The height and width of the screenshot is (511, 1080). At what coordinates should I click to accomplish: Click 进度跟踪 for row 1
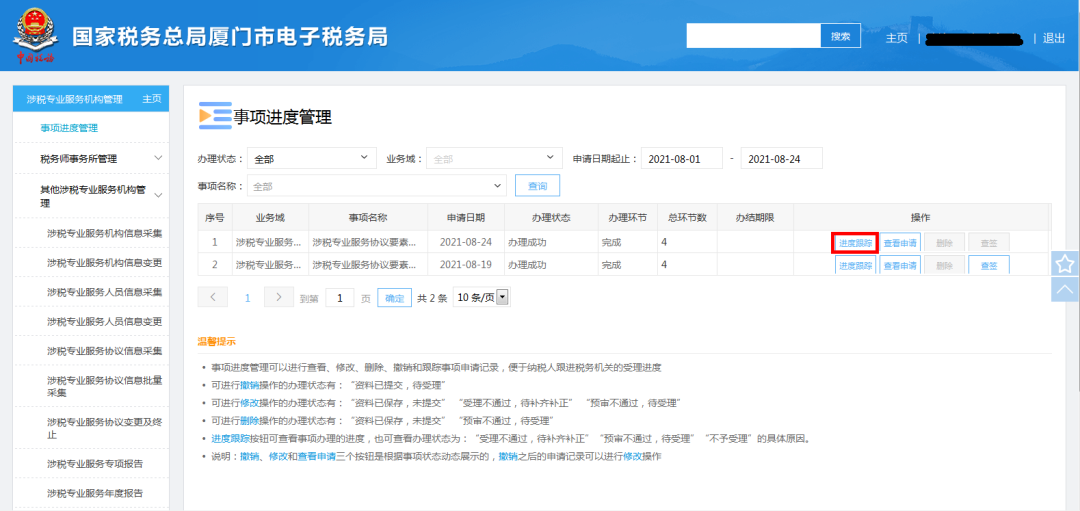point(855,243)
